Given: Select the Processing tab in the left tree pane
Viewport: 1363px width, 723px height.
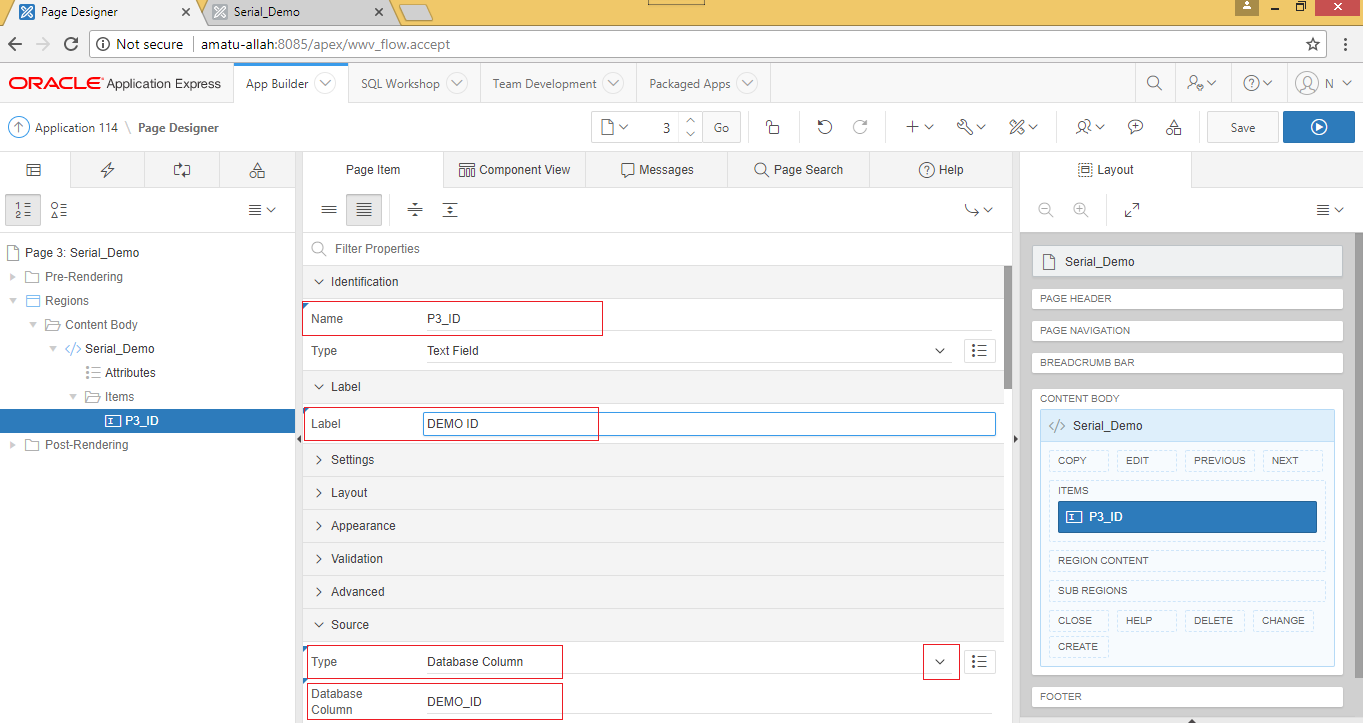Looking at the screenshot, I should click(x=181, y=169).
